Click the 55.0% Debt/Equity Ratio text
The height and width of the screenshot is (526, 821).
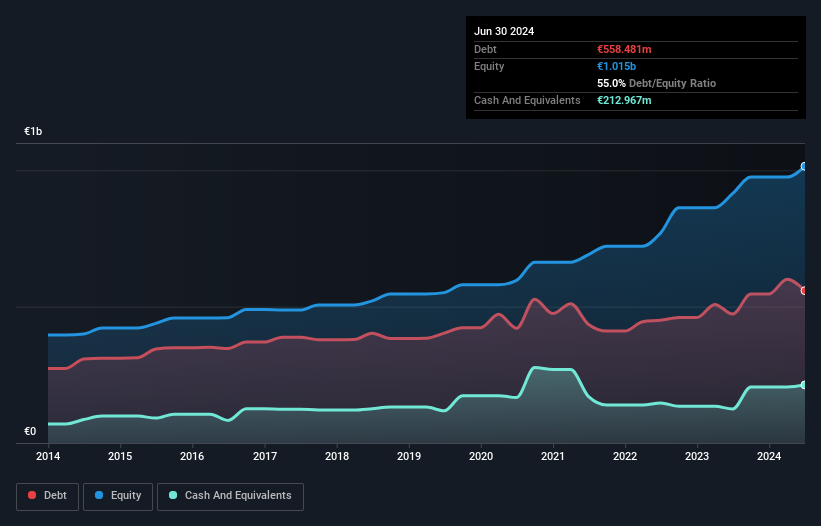click(656, 83)
